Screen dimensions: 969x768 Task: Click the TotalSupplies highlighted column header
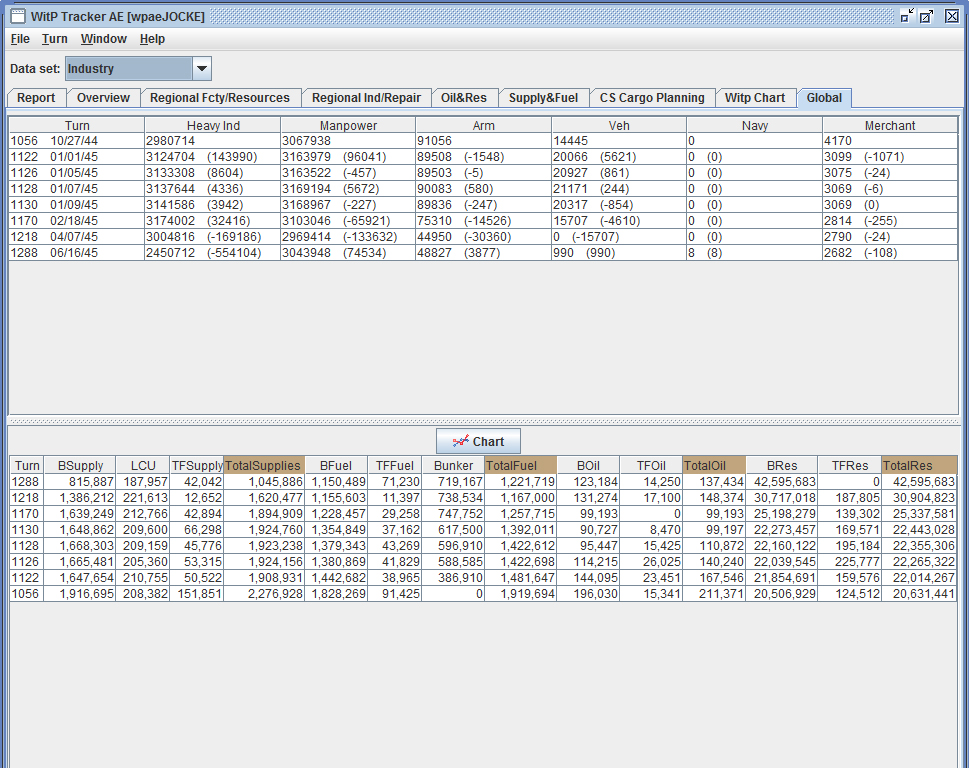(264, 465)
